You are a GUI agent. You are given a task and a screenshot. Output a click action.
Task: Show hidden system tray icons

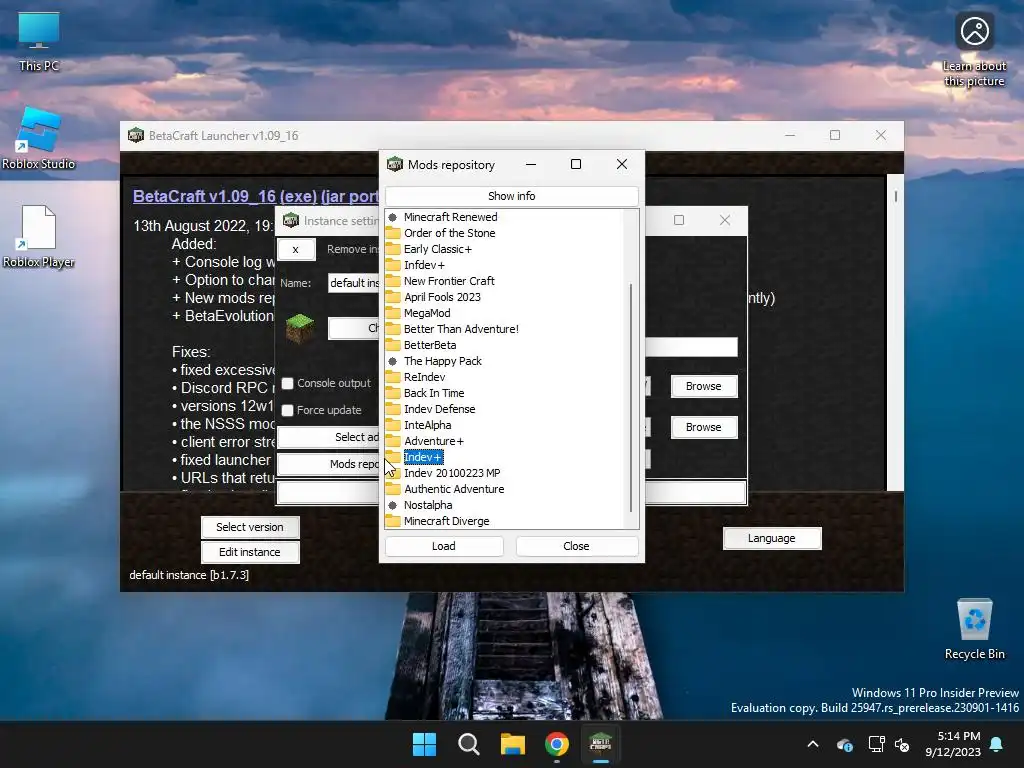coord(813,744)
